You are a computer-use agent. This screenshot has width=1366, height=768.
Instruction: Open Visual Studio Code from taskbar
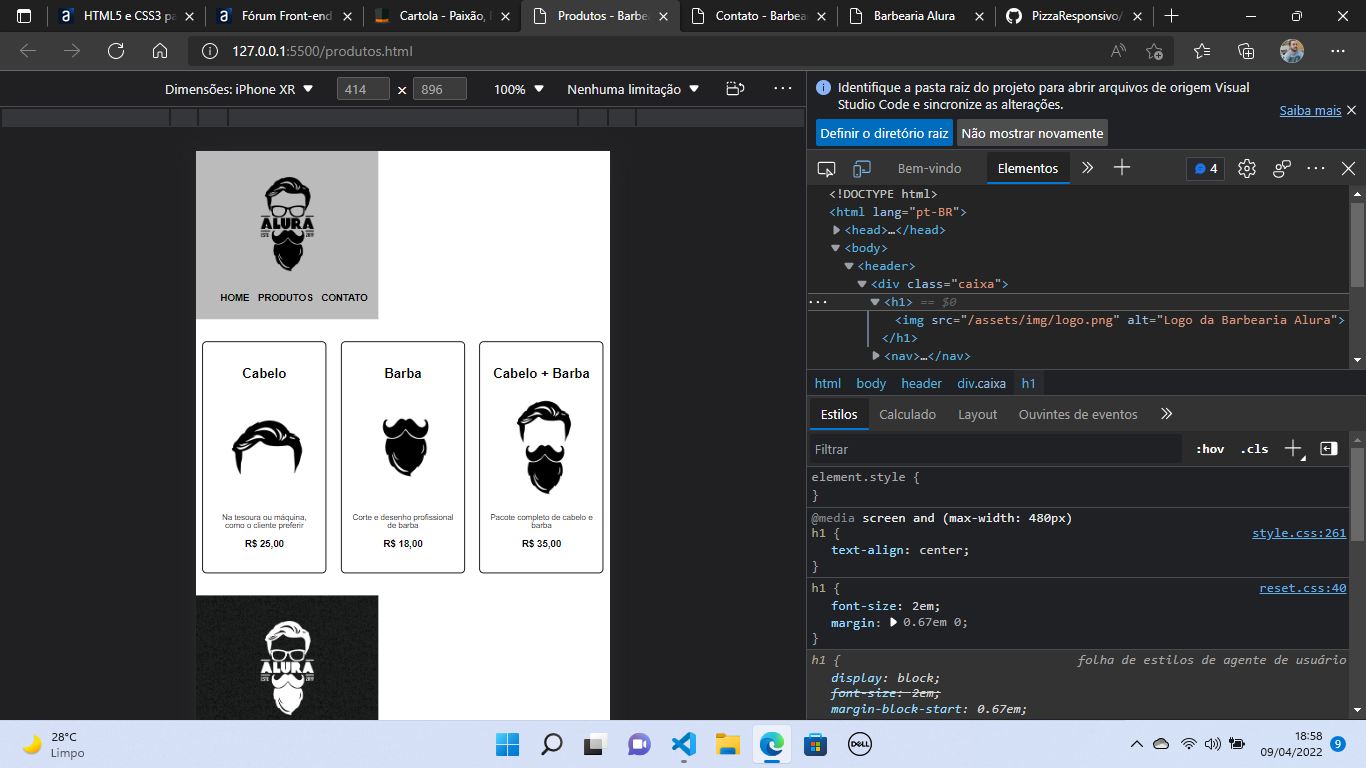(683, 744)
